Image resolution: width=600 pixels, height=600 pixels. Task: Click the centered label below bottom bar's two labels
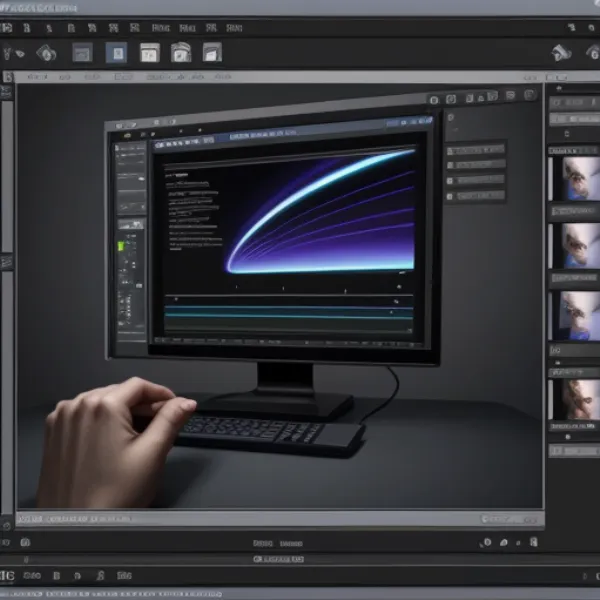tap(278, 559)
